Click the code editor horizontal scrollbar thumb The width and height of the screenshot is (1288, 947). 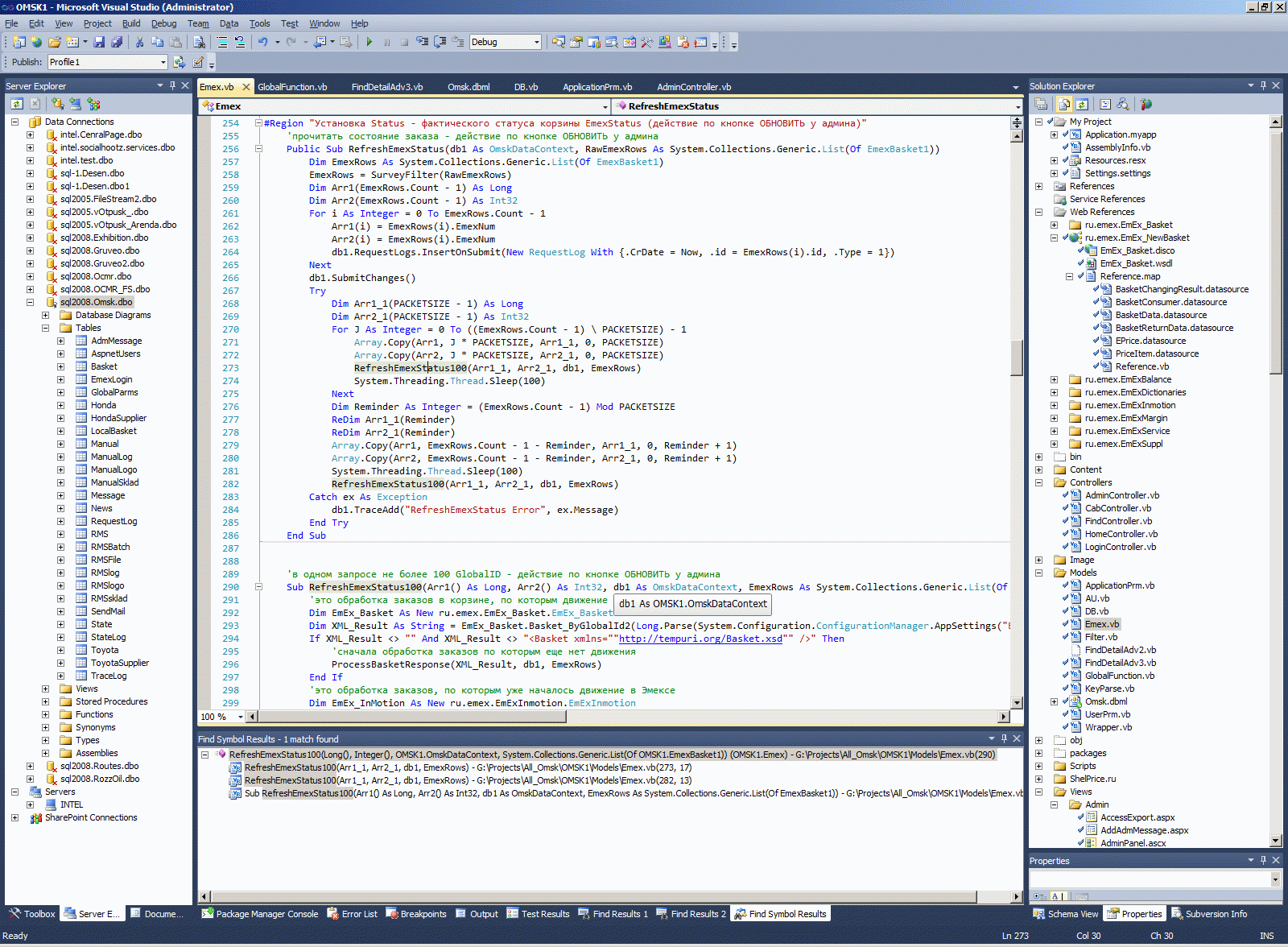(411, 717)
